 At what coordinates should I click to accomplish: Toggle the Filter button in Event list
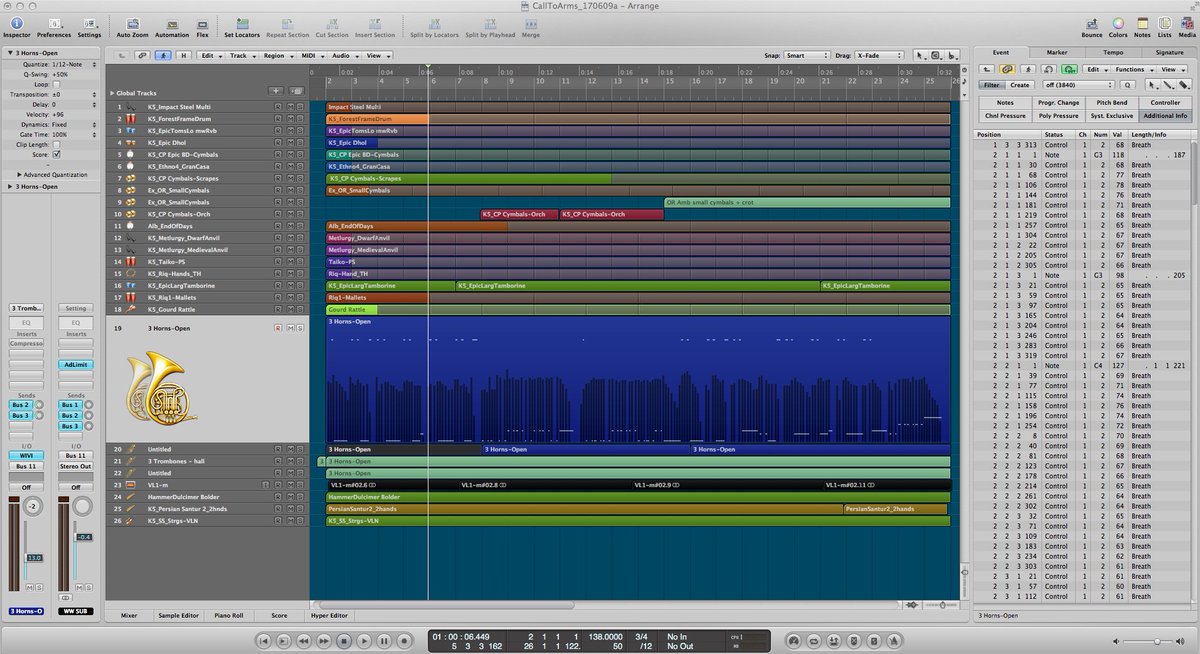pos(990,85)
